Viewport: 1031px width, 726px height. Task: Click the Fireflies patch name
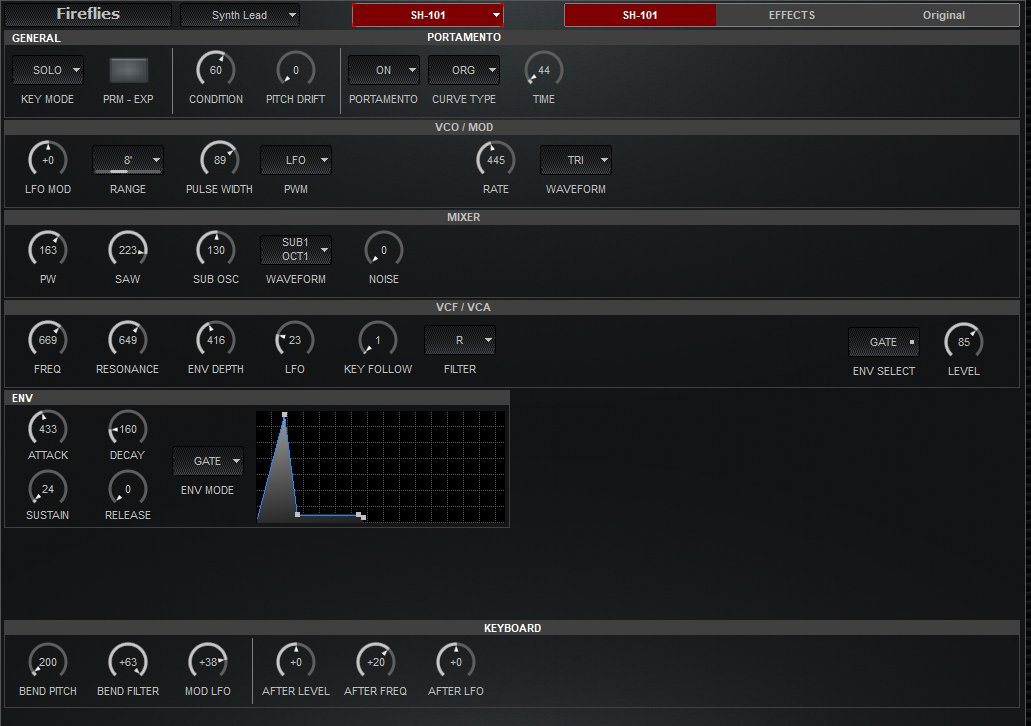coord(88,14)
